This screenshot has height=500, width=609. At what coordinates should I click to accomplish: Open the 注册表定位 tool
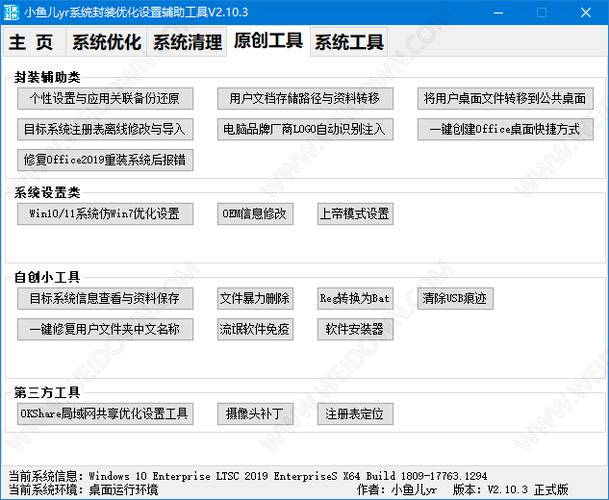(355, 413)
